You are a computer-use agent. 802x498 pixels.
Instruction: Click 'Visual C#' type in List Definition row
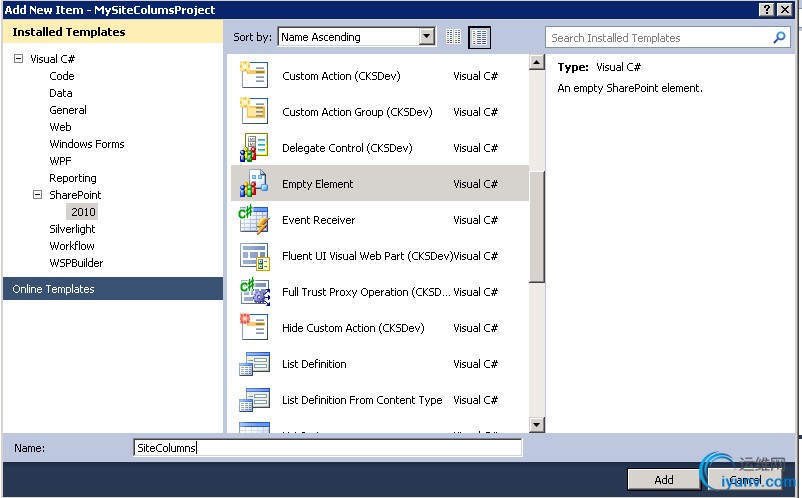[x=475, y=364]
